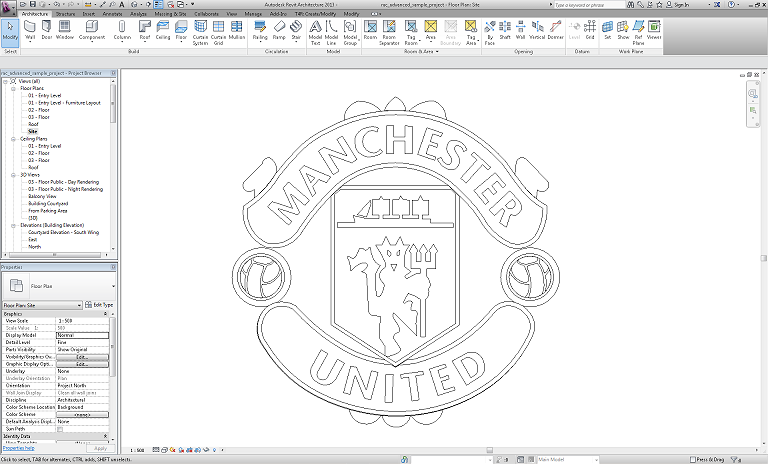Select the Room tool
The image size is (768, 464).
(x=370, y=31)
